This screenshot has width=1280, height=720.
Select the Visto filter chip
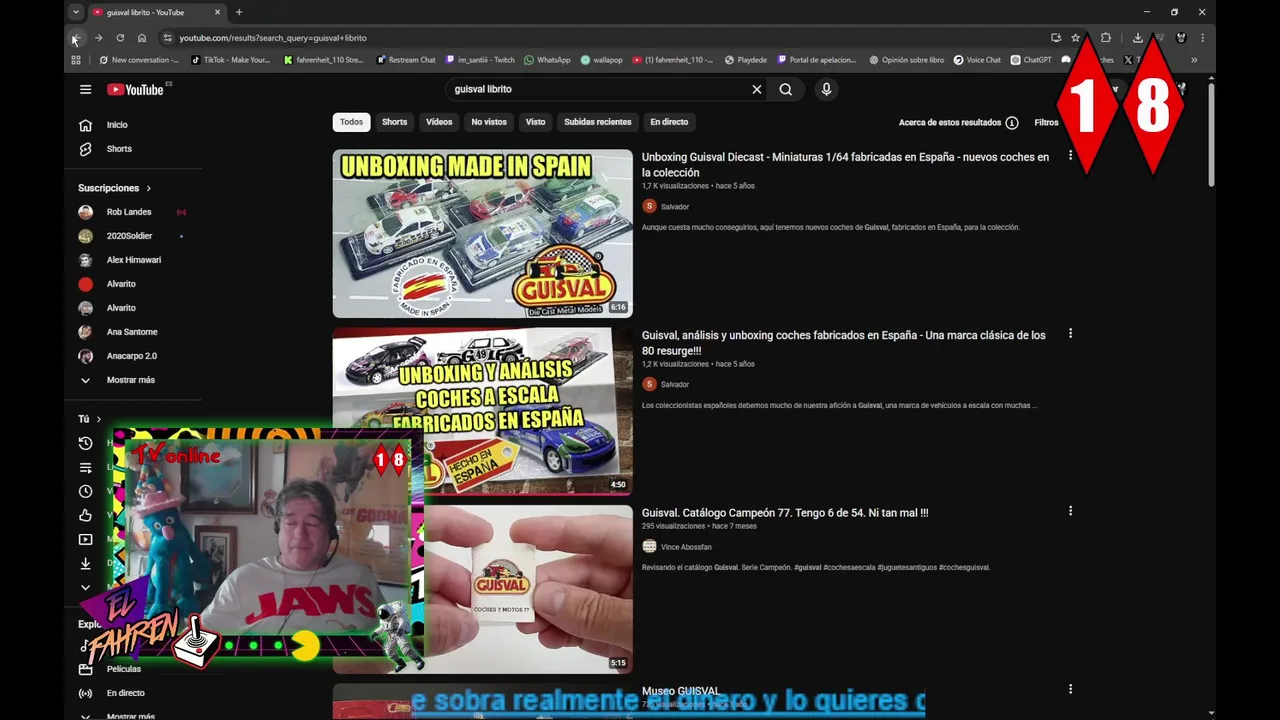[x=536, y=122]
